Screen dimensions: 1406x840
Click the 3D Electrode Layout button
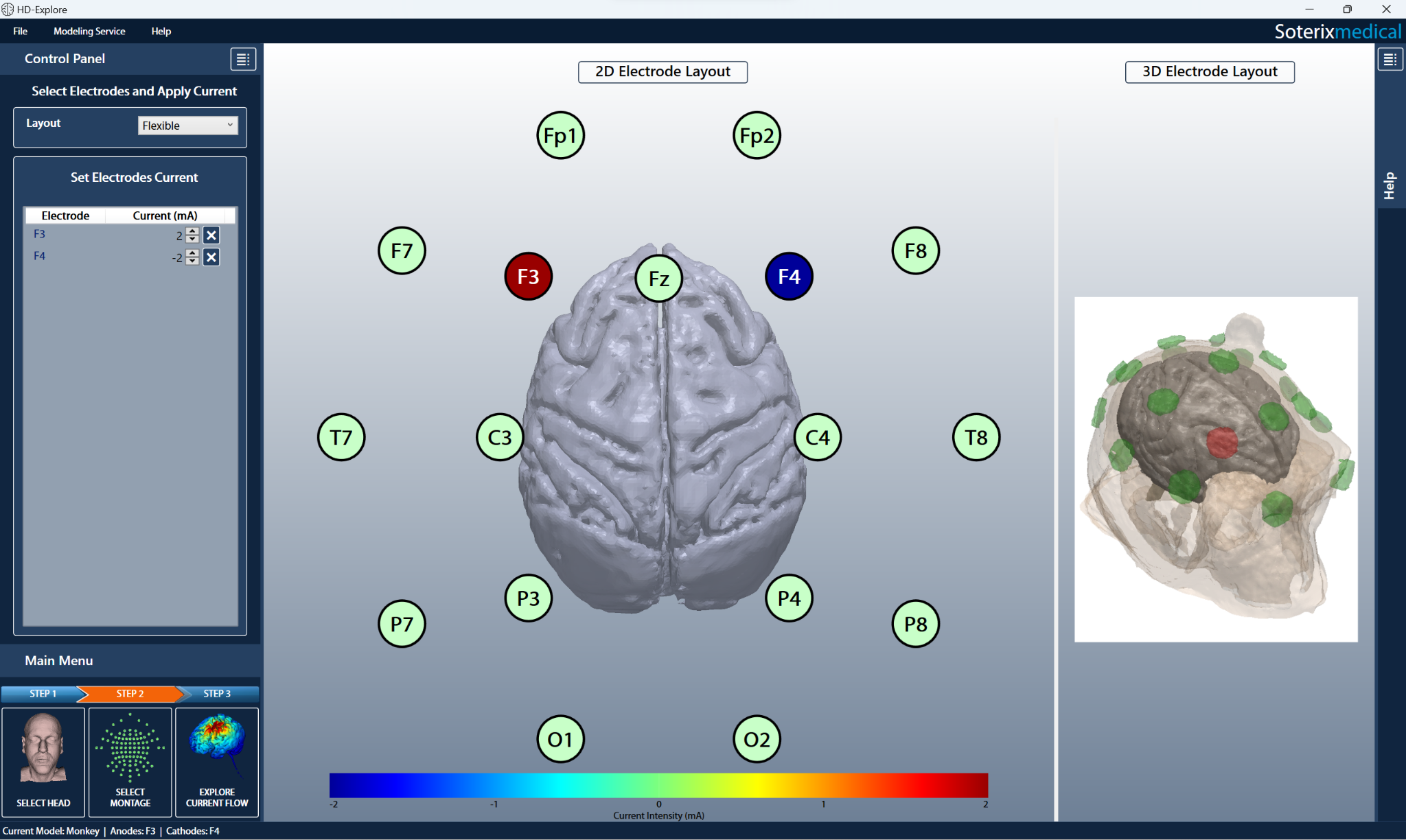click(1210, 72)
